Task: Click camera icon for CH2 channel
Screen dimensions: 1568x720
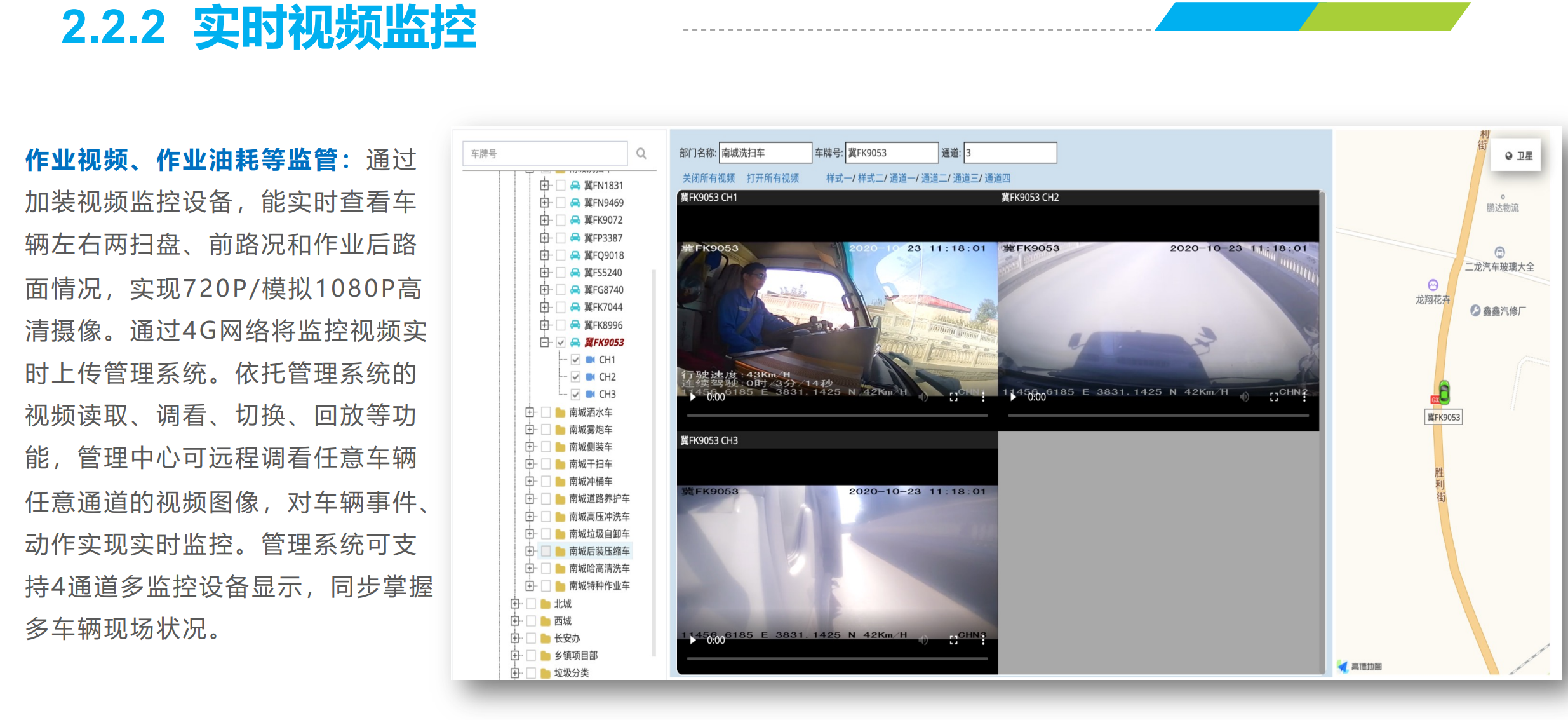Action: point(590,377)
